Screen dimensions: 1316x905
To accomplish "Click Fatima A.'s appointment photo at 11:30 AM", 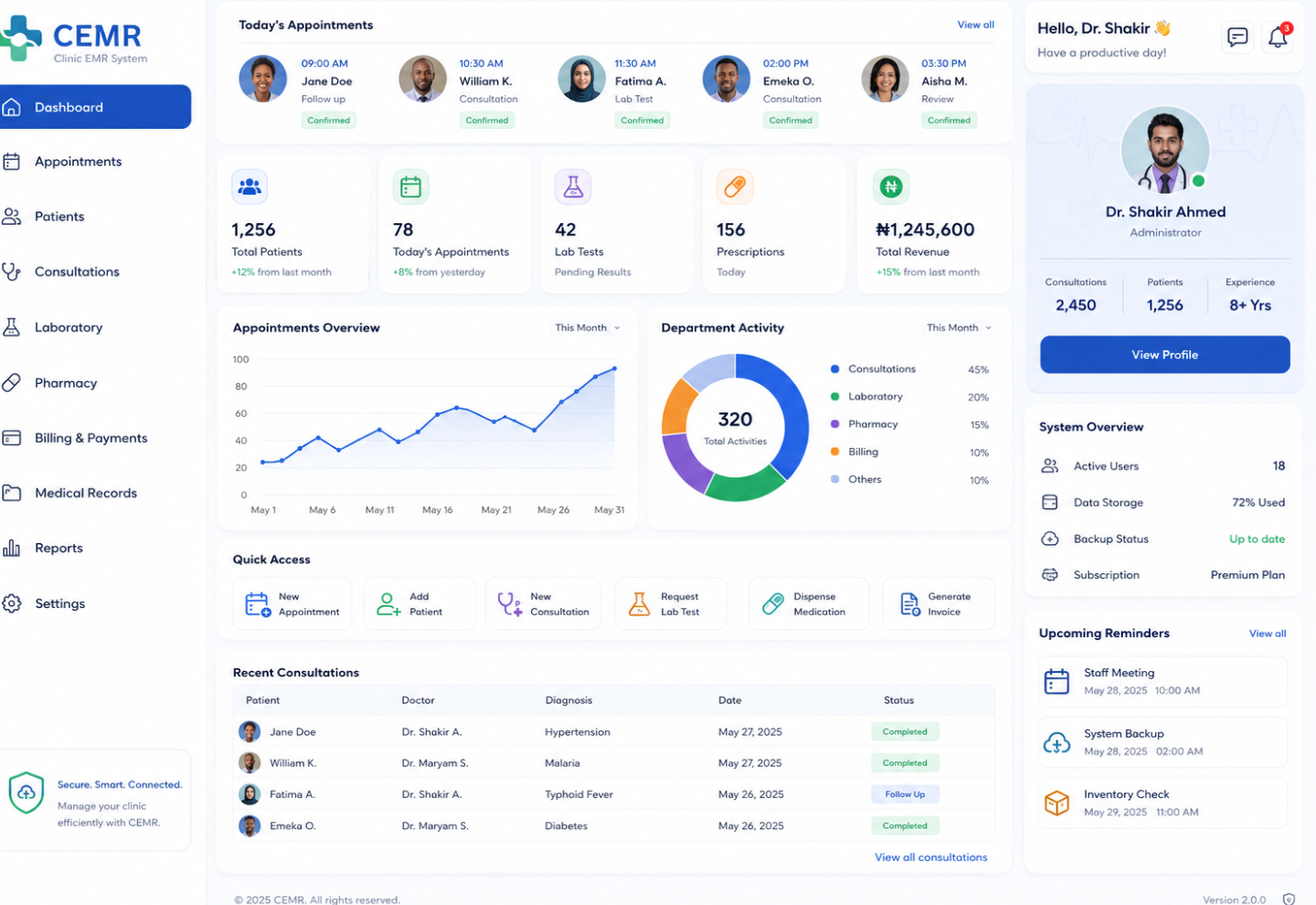I will (581, 79).
